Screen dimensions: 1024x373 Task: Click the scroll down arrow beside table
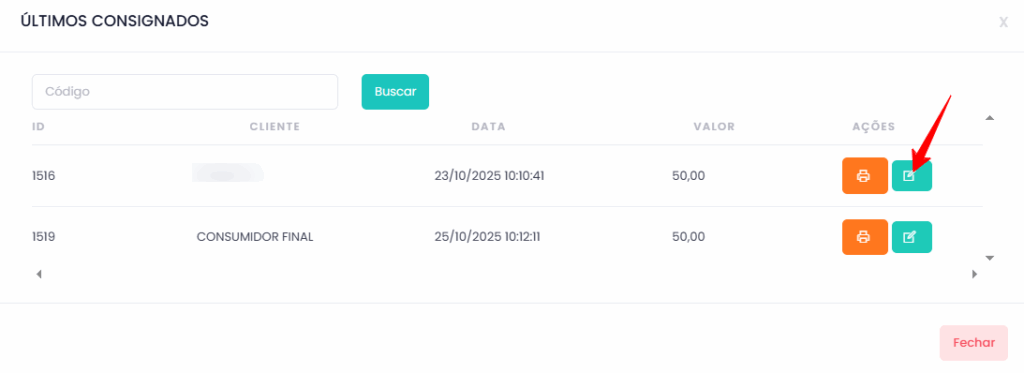[x=989, y=258]
